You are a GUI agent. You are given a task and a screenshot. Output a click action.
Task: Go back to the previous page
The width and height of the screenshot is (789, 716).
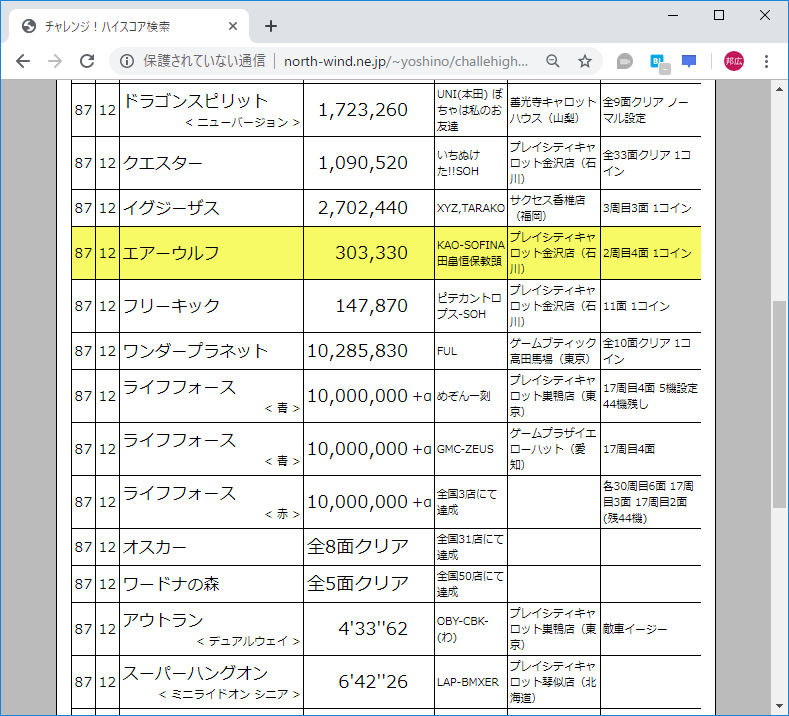[23, 61]
